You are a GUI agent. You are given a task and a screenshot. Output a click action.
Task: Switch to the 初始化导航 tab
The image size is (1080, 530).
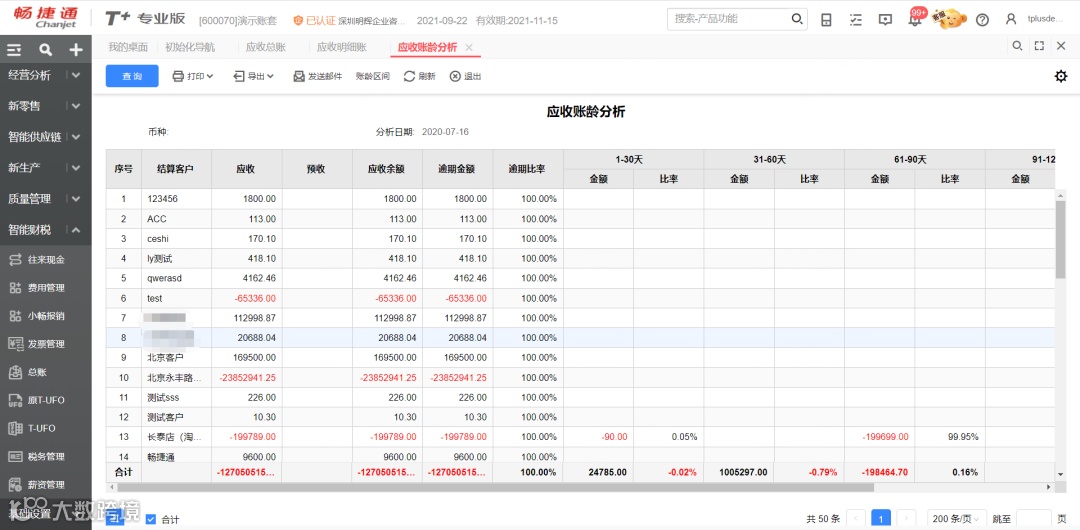[190, 48]
